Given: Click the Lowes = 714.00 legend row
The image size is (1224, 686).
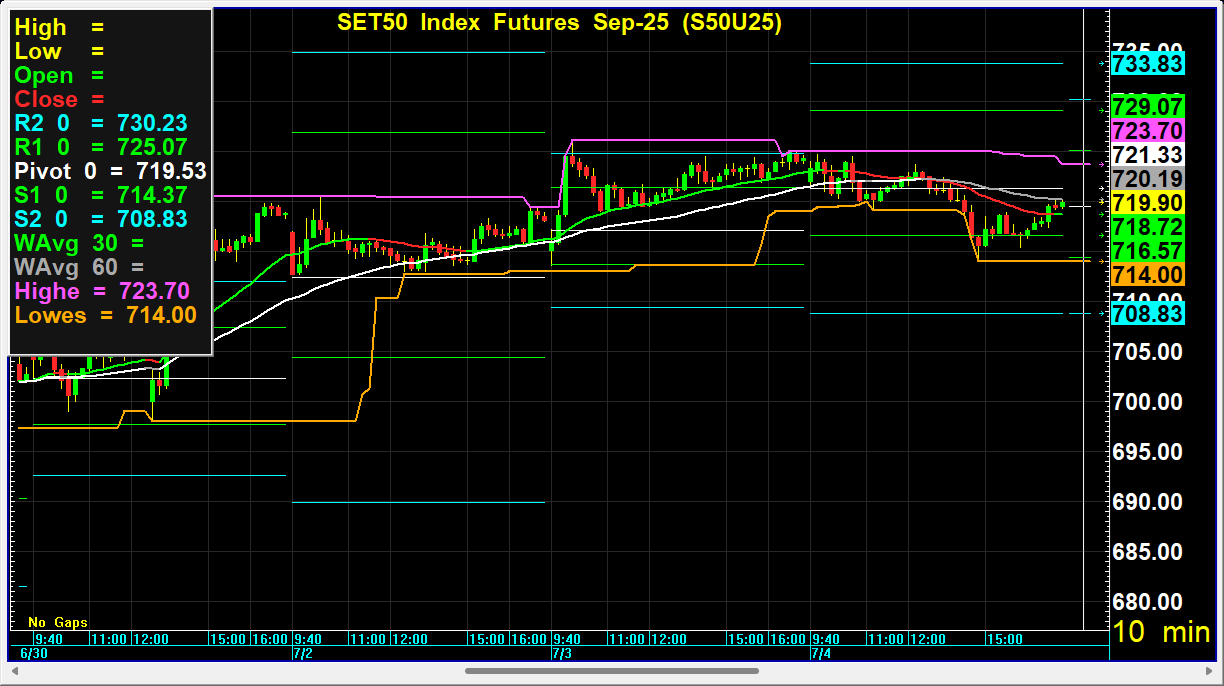Looking at the screenshot, I should click(x=106, y=315).
